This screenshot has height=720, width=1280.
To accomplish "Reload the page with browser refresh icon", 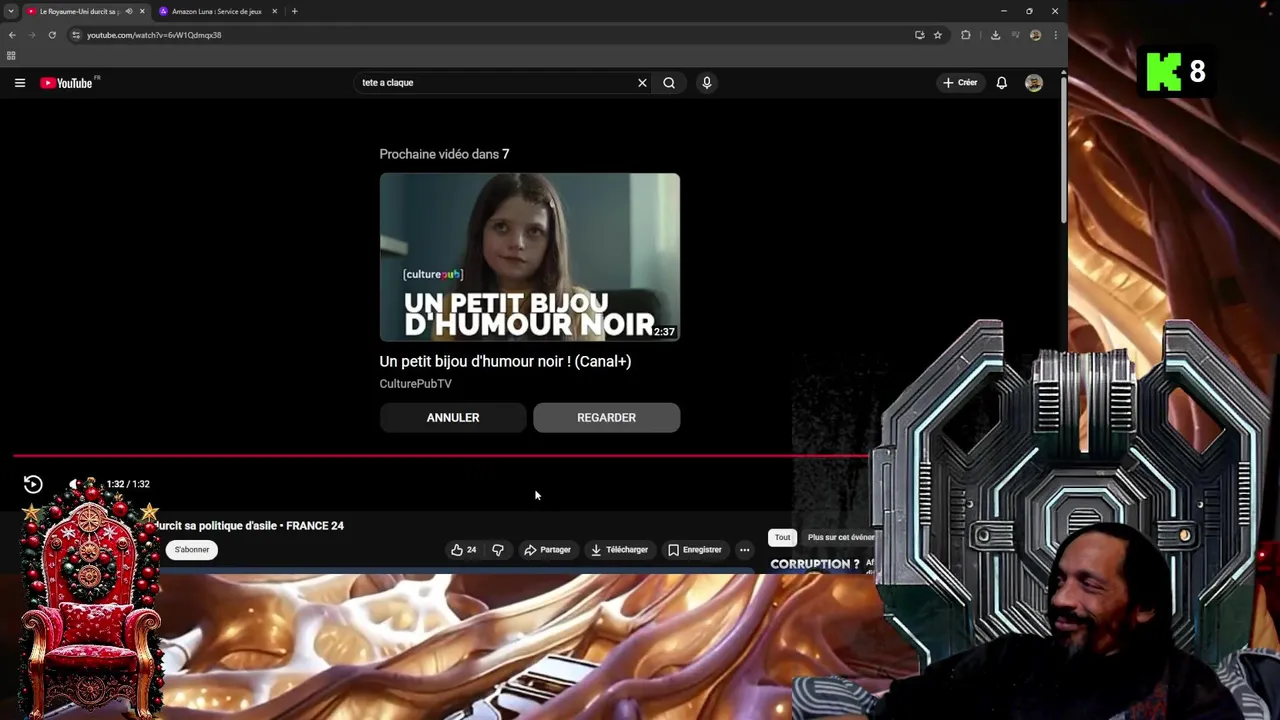I will pos(52,35).
